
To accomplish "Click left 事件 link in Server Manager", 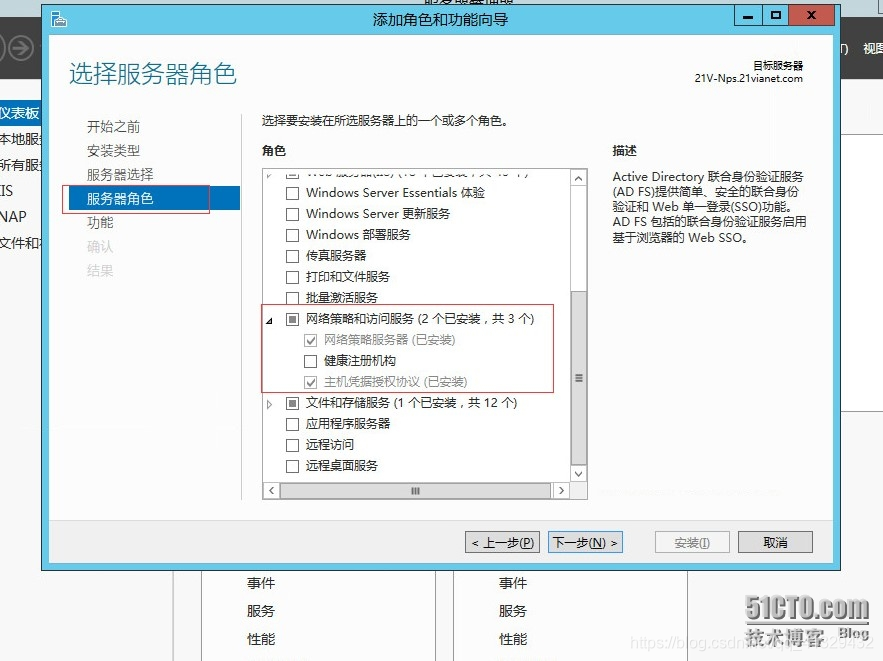I will click(x=261, y=583).
